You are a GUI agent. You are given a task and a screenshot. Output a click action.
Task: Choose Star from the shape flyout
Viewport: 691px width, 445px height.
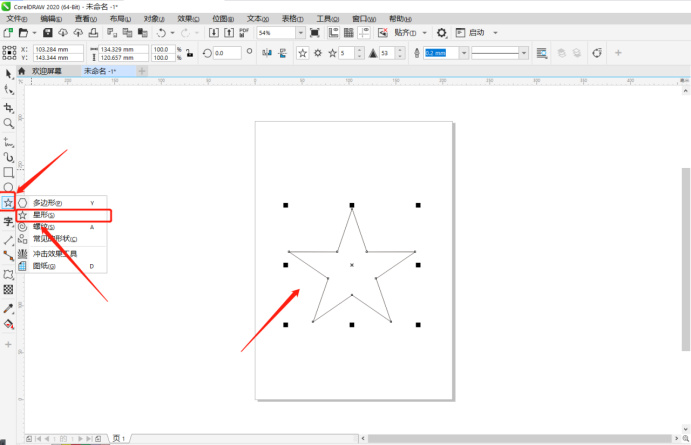(64, 215)
